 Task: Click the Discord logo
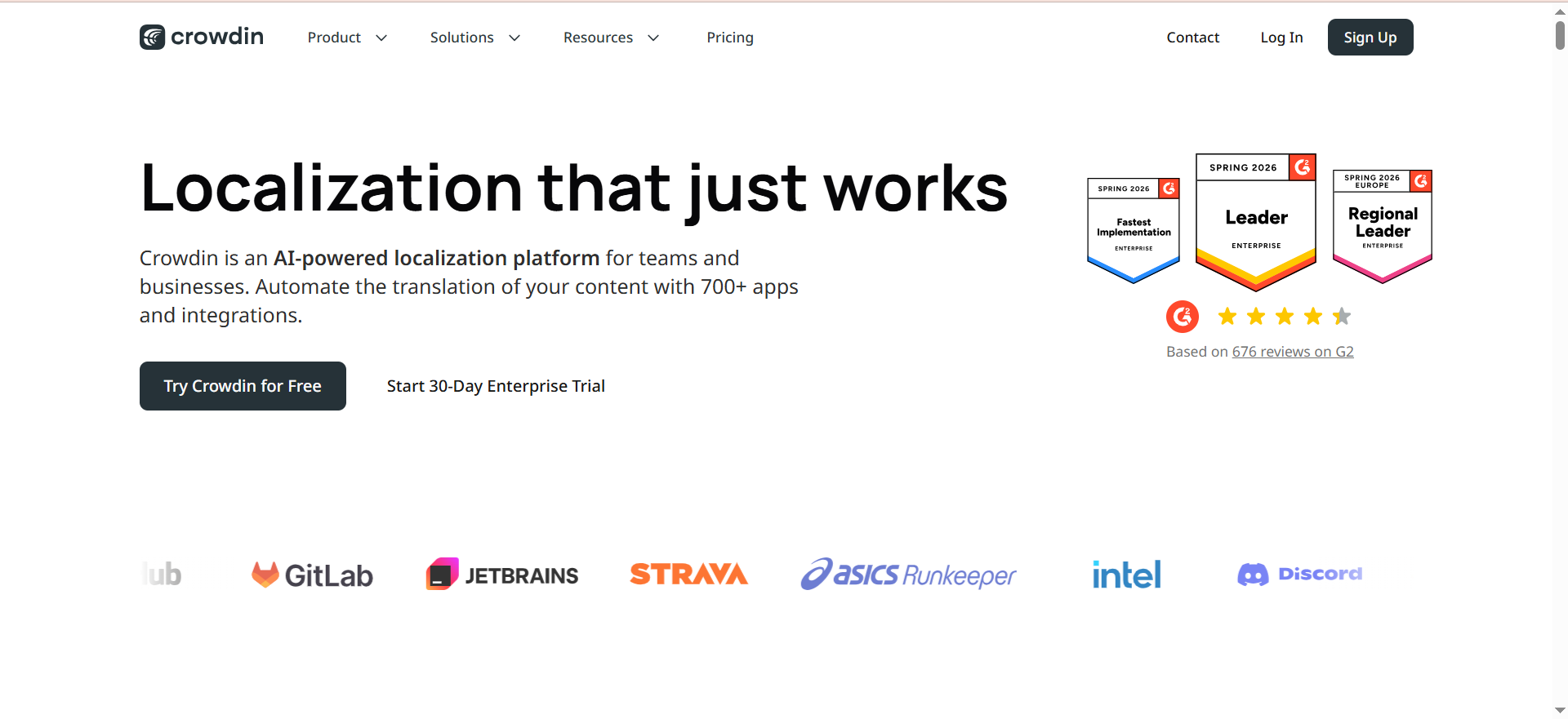coord(1300,575)
